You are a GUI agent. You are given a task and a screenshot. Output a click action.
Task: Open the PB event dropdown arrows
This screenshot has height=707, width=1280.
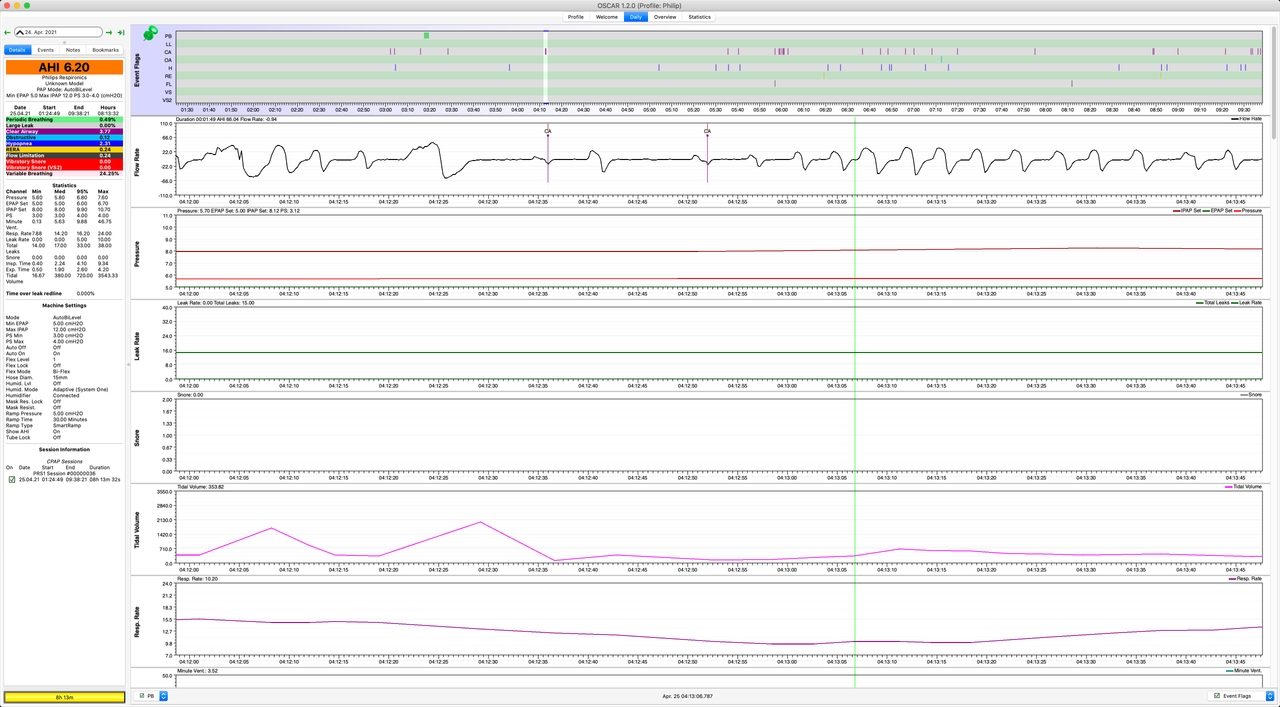coord(163,695)
